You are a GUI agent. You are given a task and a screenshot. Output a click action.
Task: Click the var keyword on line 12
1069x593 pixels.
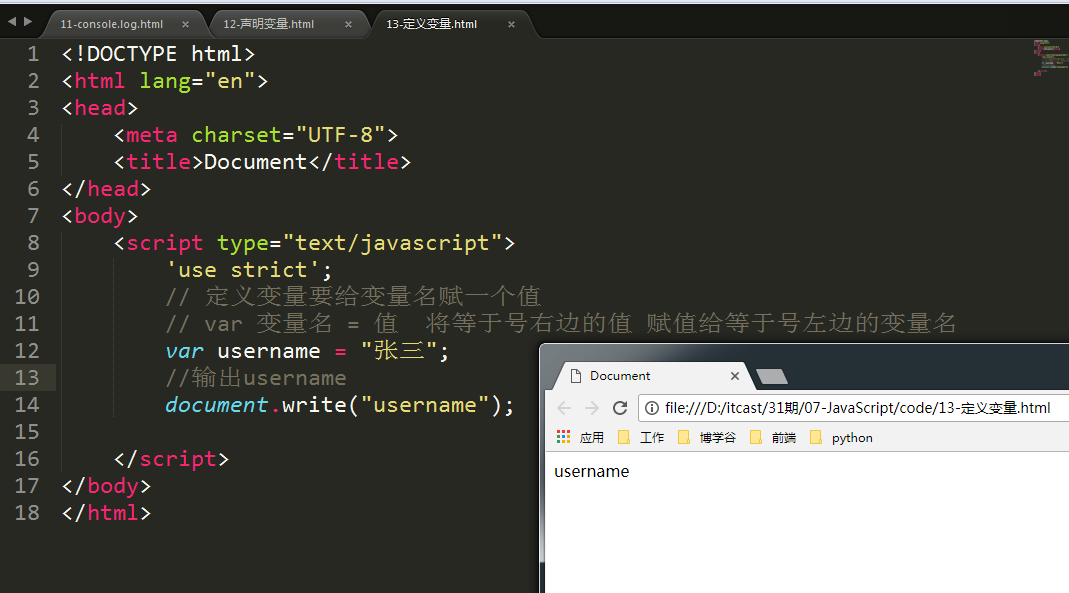184,351
